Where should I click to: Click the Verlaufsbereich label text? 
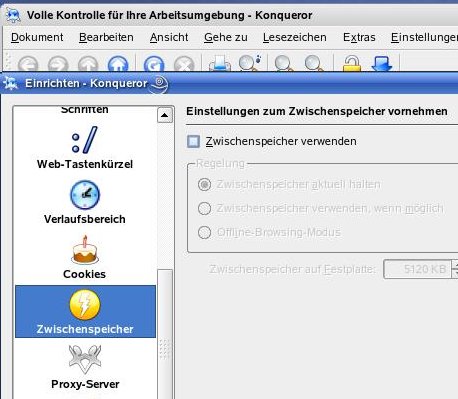tap(85, 219)
